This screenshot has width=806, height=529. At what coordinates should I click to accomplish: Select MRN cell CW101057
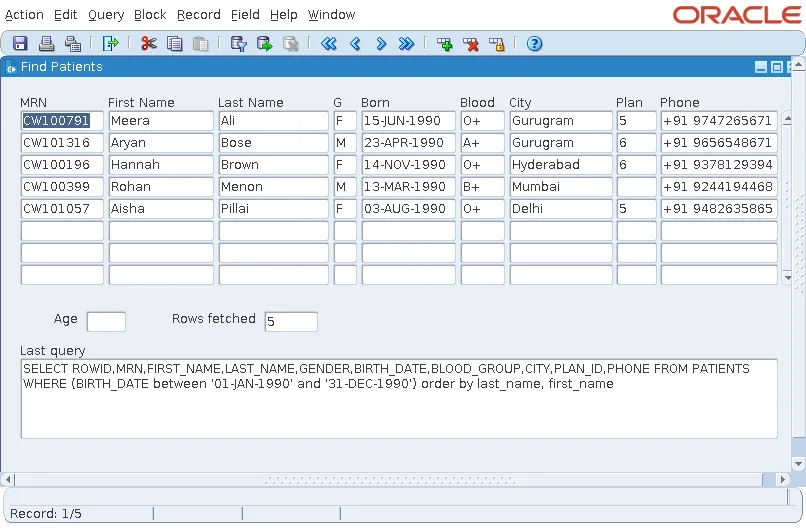coord(62,209)
